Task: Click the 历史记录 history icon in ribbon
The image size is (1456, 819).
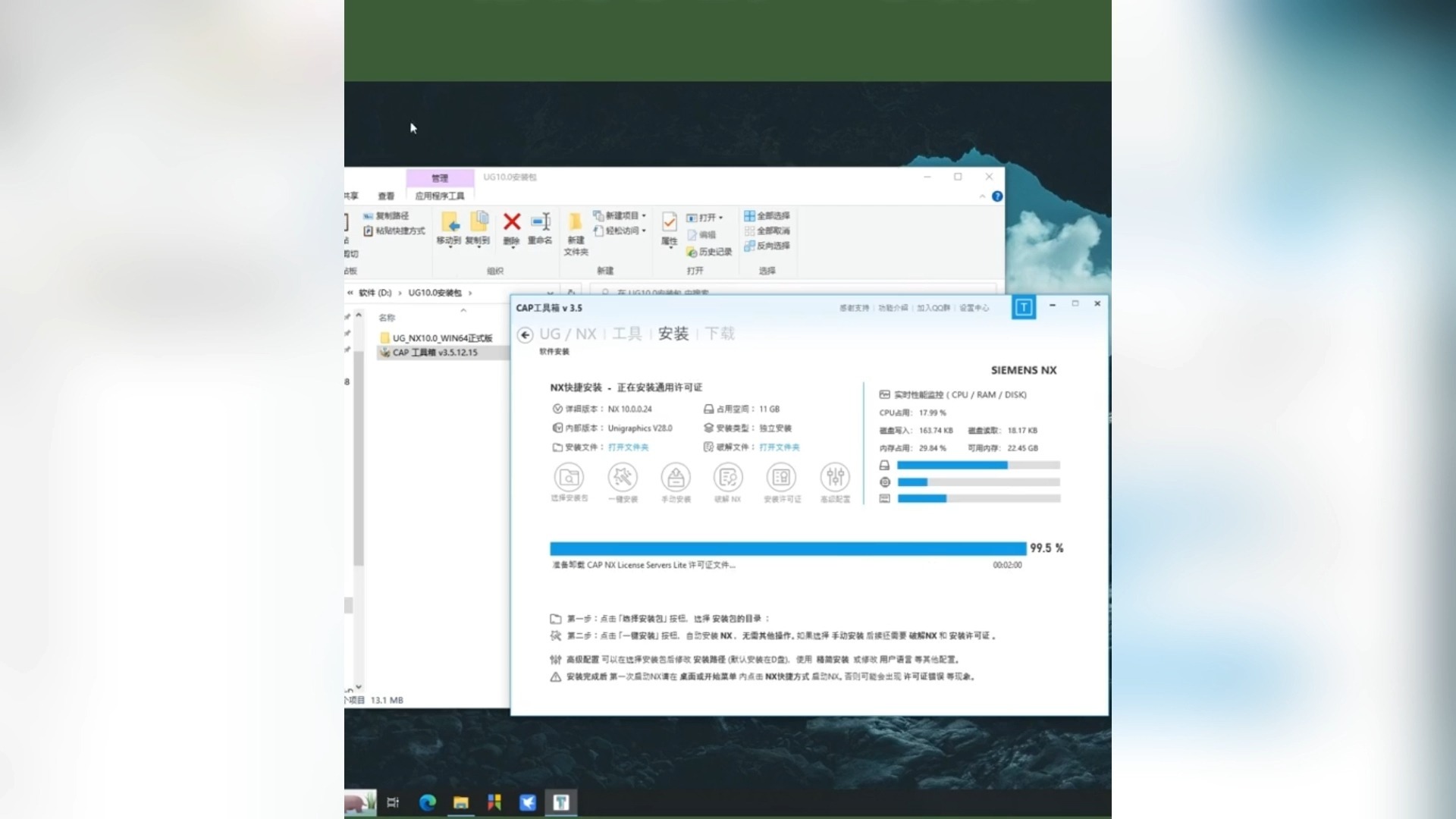Action: pos(710,253)
